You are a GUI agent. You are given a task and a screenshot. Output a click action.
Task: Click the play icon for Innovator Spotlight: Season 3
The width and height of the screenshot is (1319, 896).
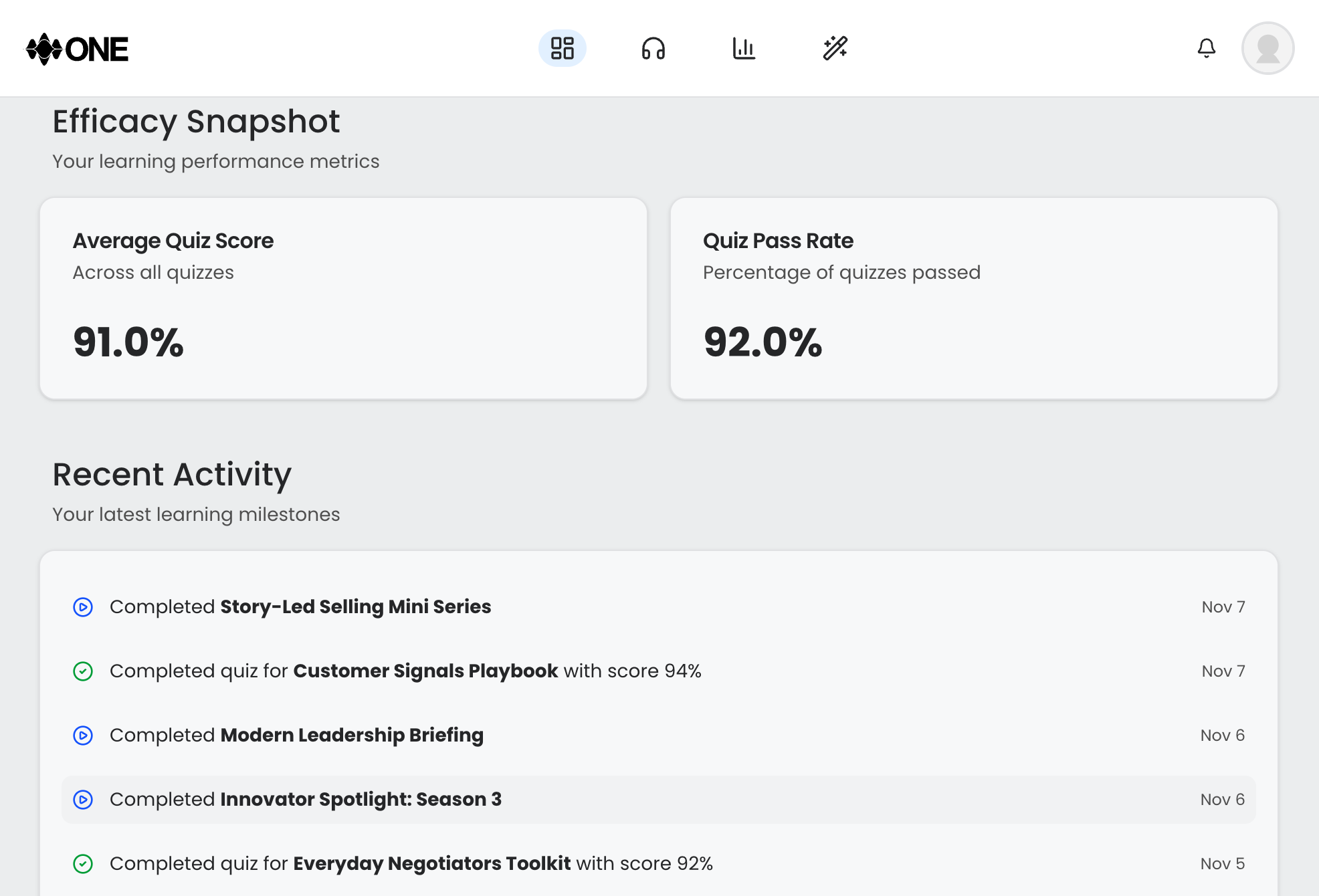click(82, 799)
